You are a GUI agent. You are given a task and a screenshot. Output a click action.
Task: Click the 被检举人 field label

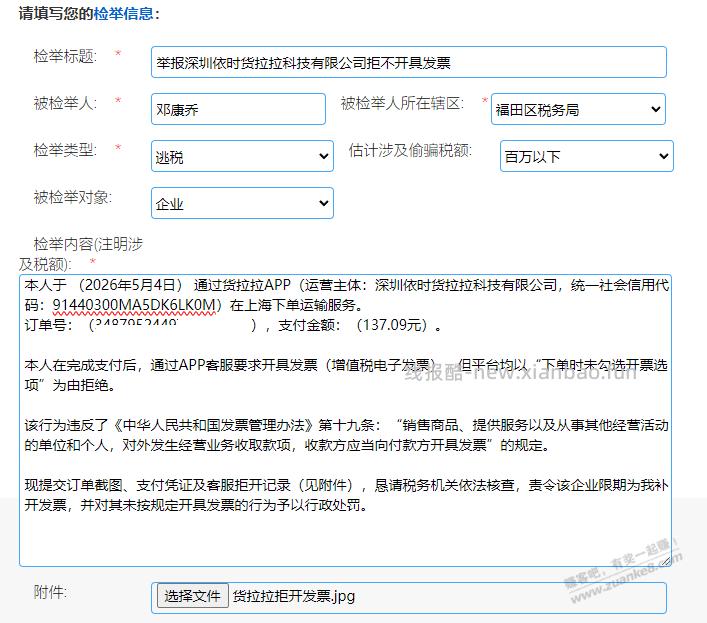coord(65,104)
